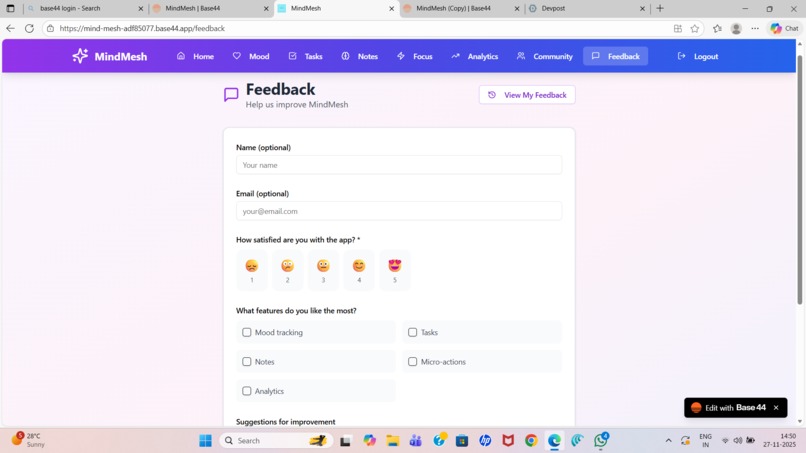
Task: Open the Focus page
Action: (415, 56)
